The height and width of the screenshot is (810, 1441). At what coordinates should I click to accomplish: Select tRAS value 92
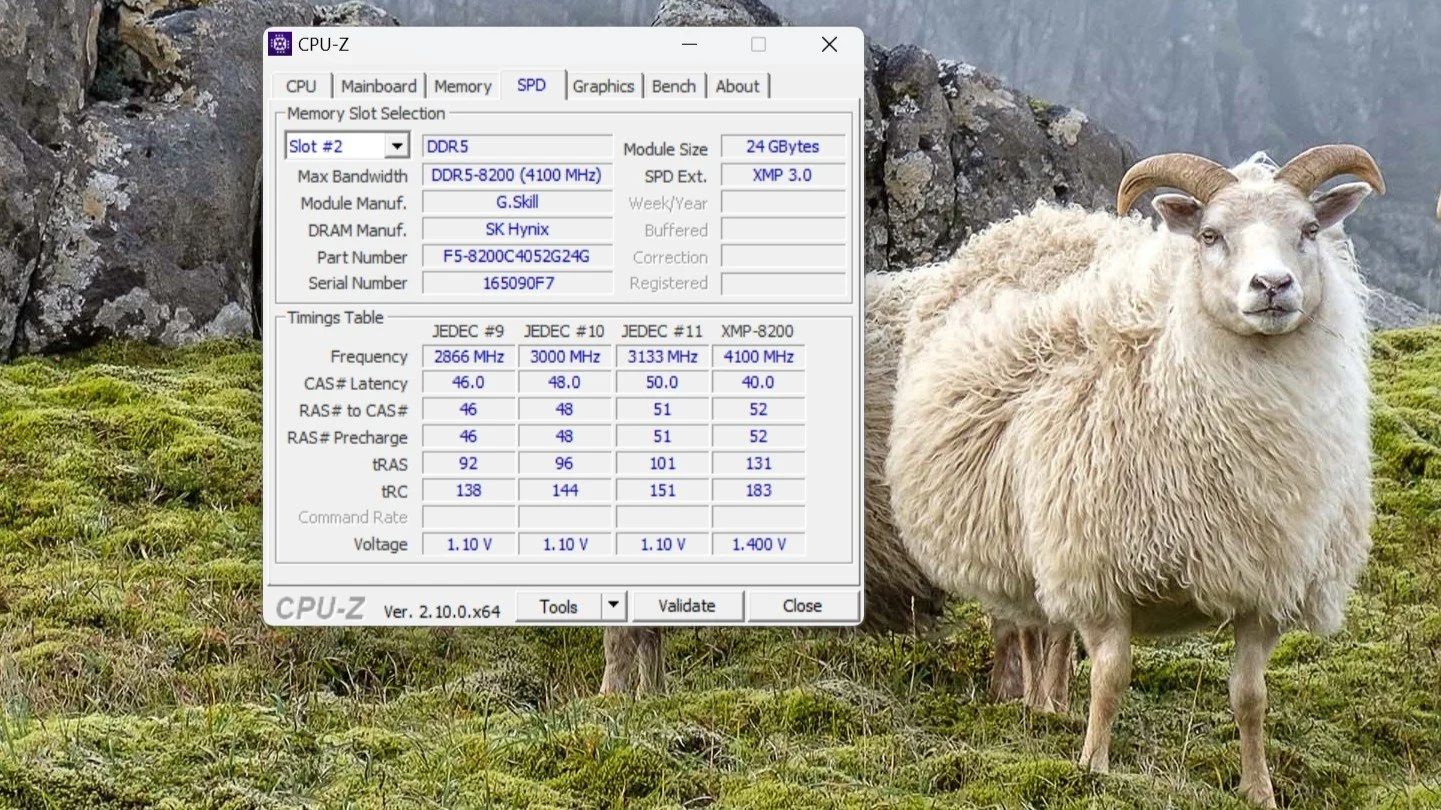pos(469,464)
